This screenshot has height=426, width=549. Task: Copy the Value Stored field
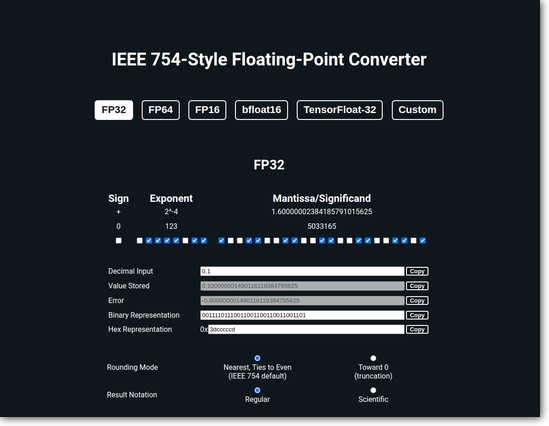(x=417, y=286)
